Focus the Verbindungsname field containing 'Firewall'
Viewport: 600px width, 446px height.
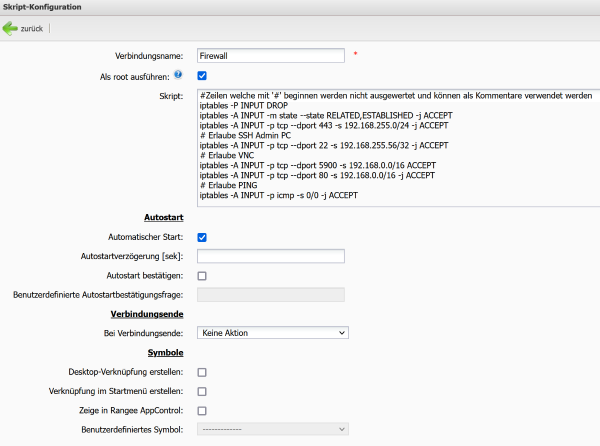pos(271,56)
